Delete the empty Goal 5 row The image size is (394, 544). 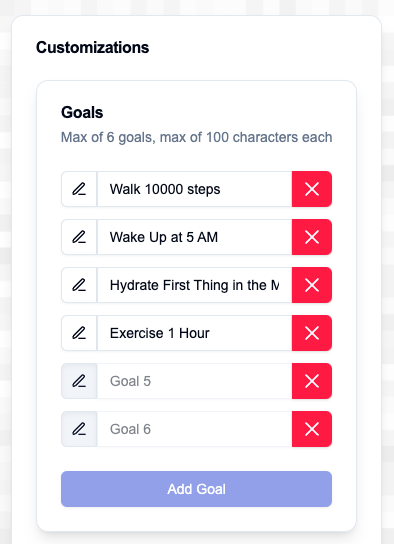coord(312,381)
